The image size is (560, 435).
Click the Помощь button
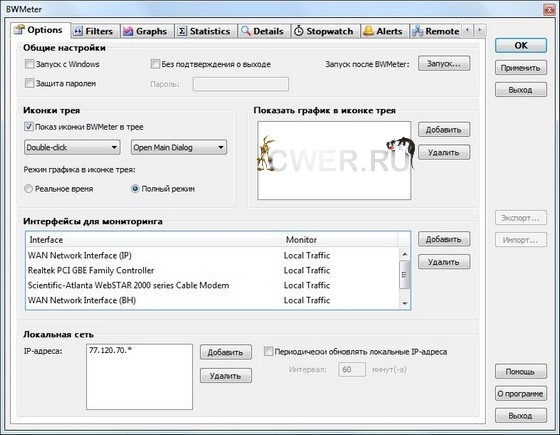521,371
